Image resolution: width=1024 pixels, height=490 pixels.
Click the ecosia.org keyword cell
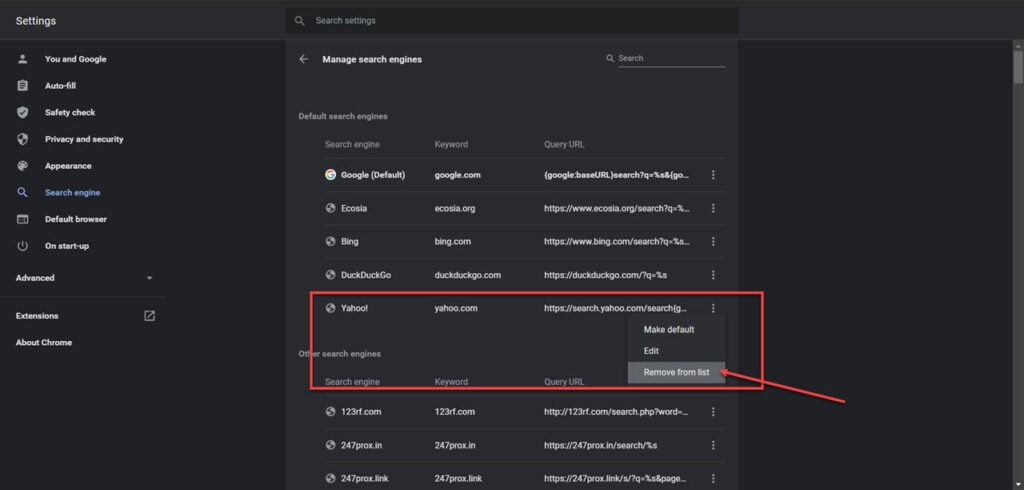tap(455, 208)
